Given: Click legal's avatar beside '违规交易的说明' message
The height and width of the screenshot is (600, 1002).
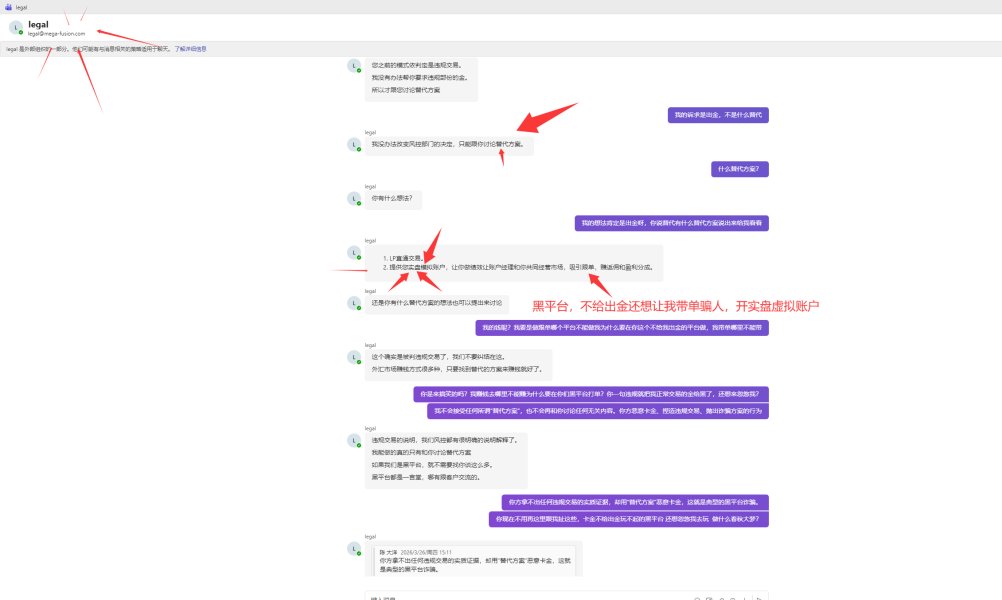Looking at the screenshot, I should 354,440.
